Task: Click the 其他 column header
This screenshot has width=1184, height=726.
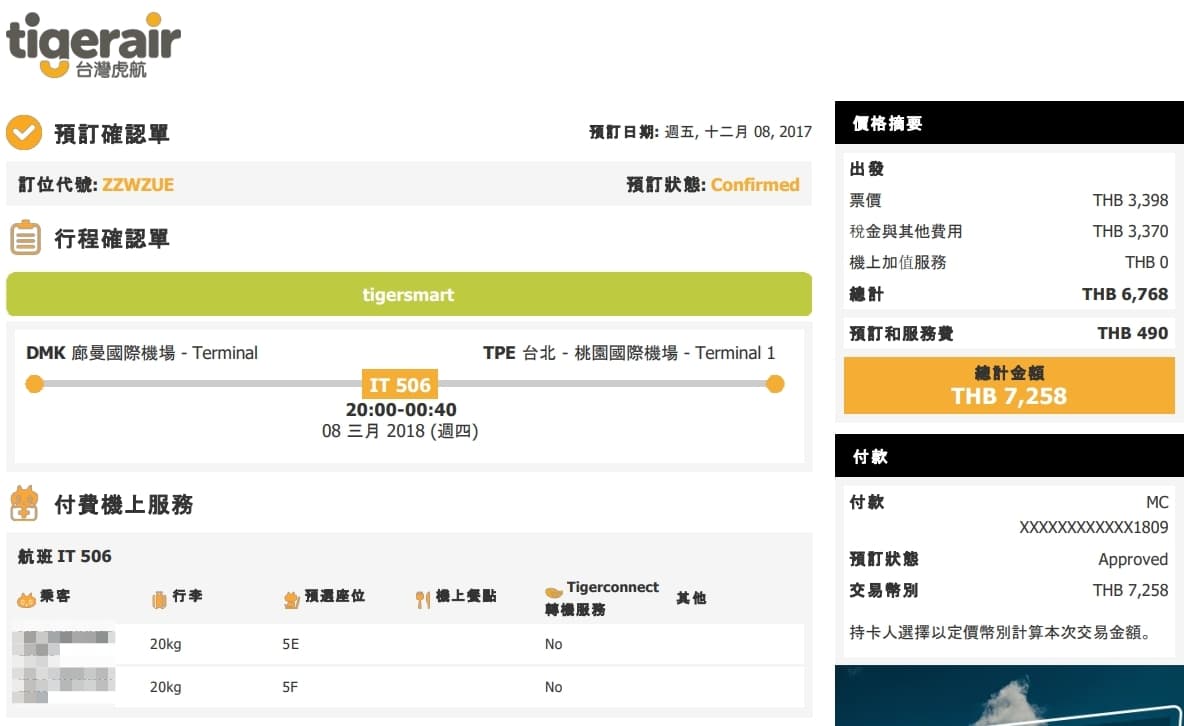Action: 691,598
